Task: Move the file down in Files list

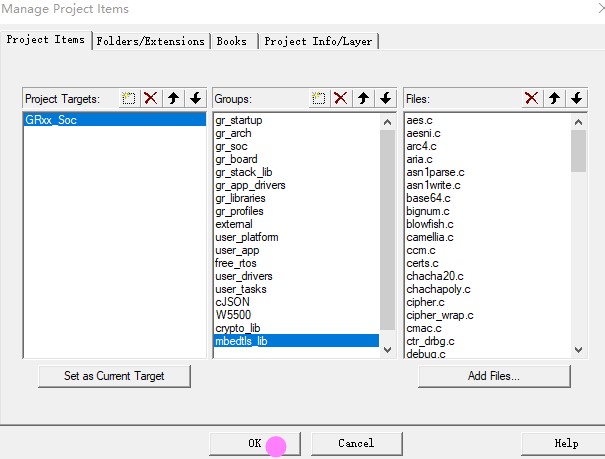Action: [x=576, y=98]
